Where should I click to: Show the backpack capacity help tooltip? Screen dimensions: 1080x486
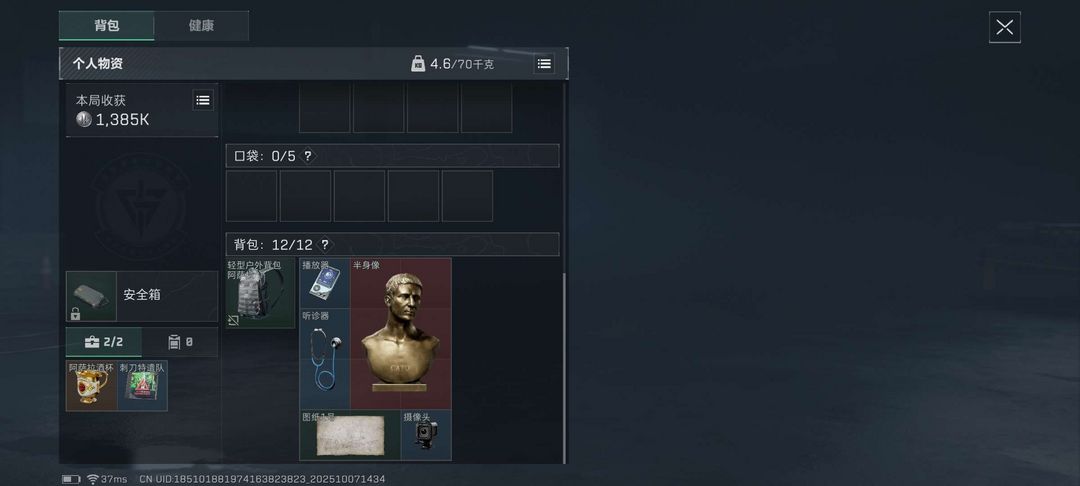(x=324, y=245)
